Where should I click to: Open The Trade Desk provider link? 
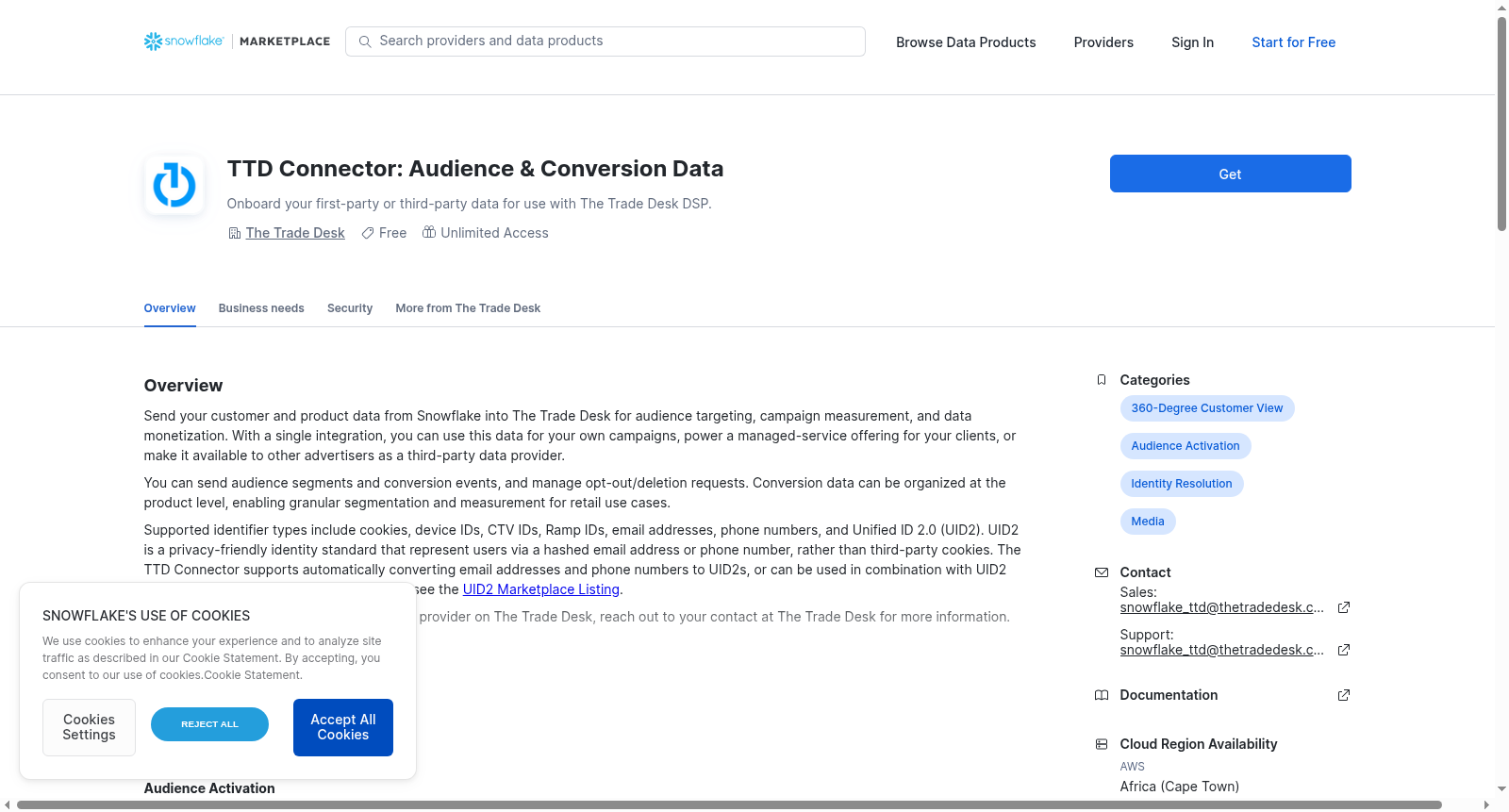(x=295, y=233)
